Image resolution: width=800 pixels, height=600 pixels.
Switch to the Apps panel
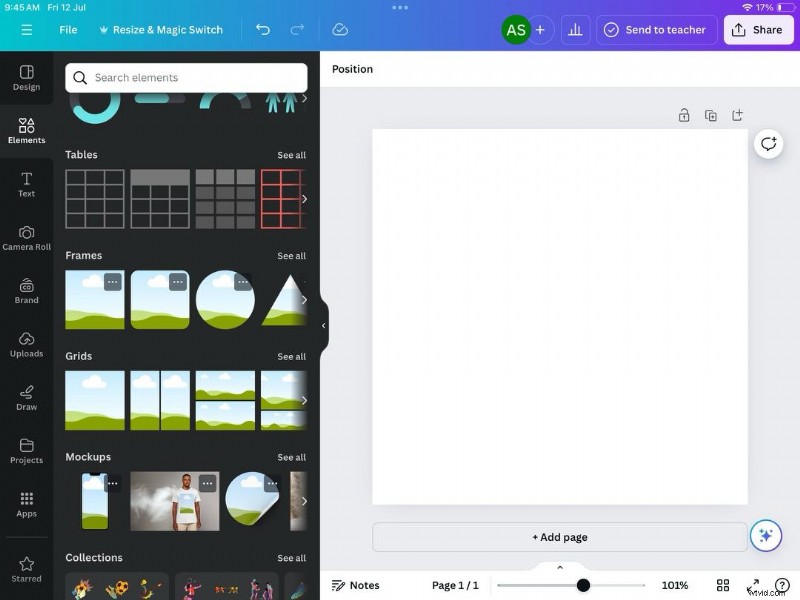point(26,505)
